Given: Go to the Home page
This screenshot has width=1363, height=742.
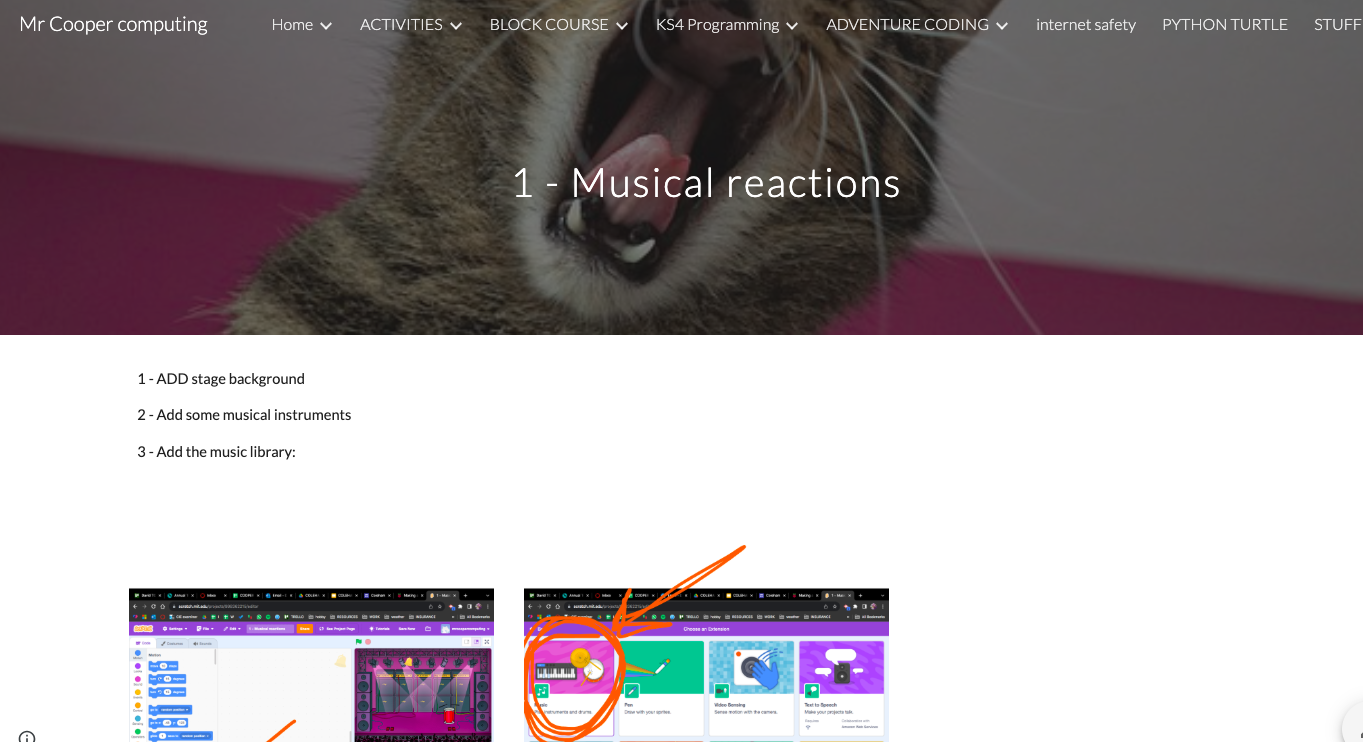Looking at the screenshot, I should (292, 25).
